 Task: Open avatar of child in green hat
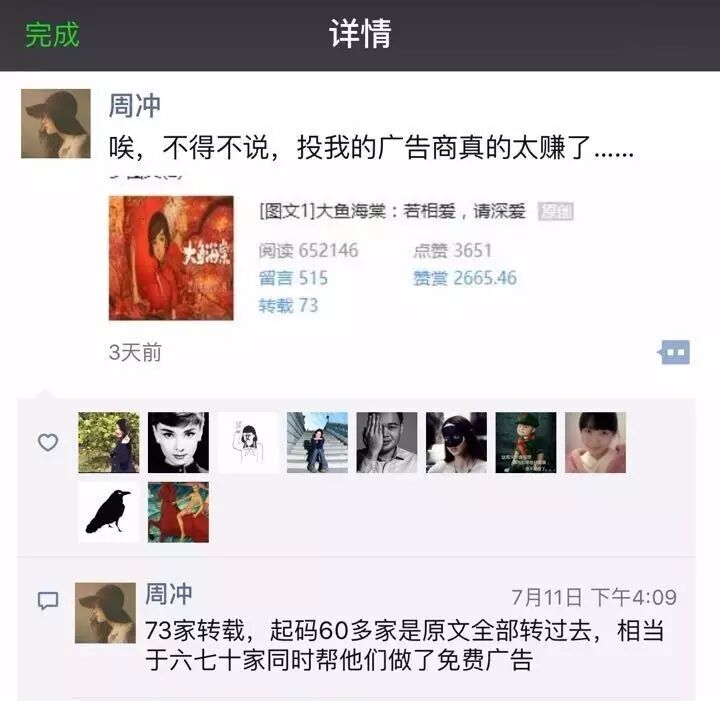526,443
